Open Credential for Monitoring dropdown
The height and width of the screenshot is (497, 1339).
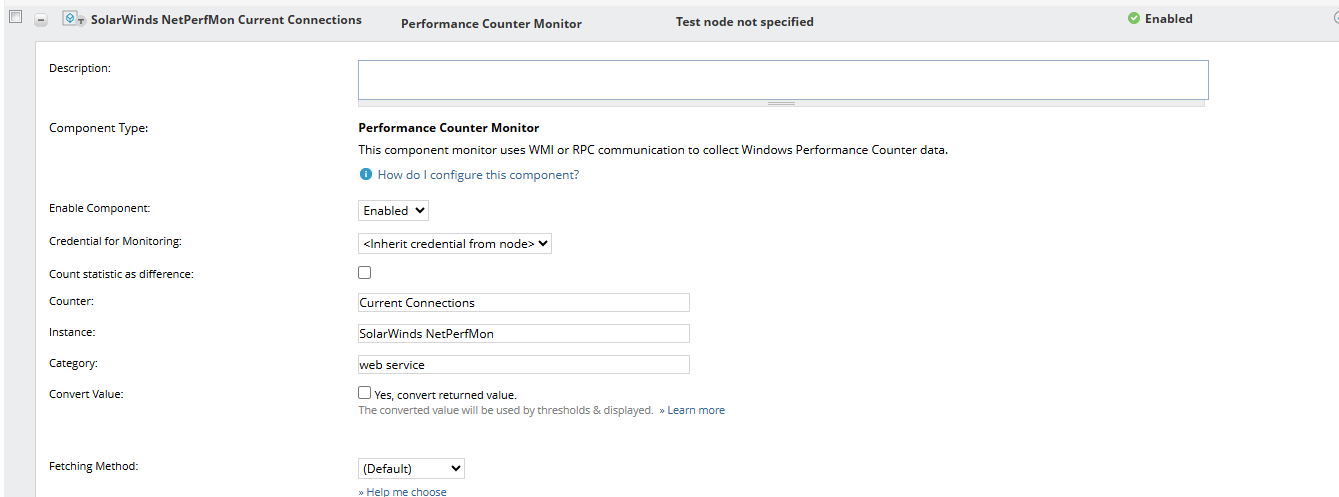[x=454, y=242]
